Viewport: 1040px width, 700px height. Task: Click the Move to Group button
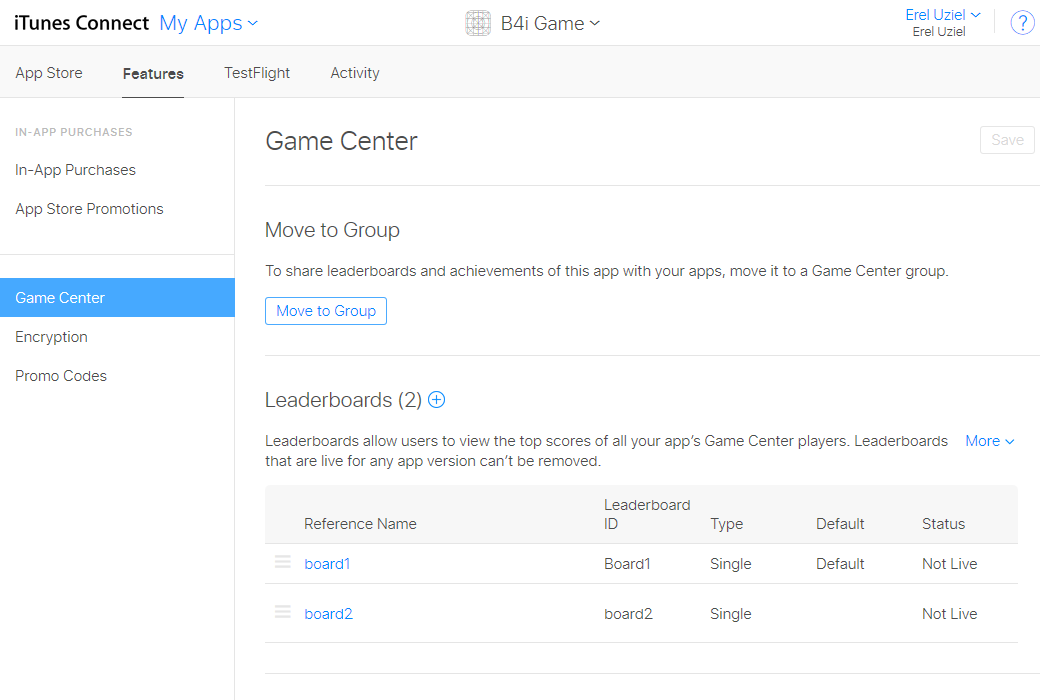coord(326,311)
